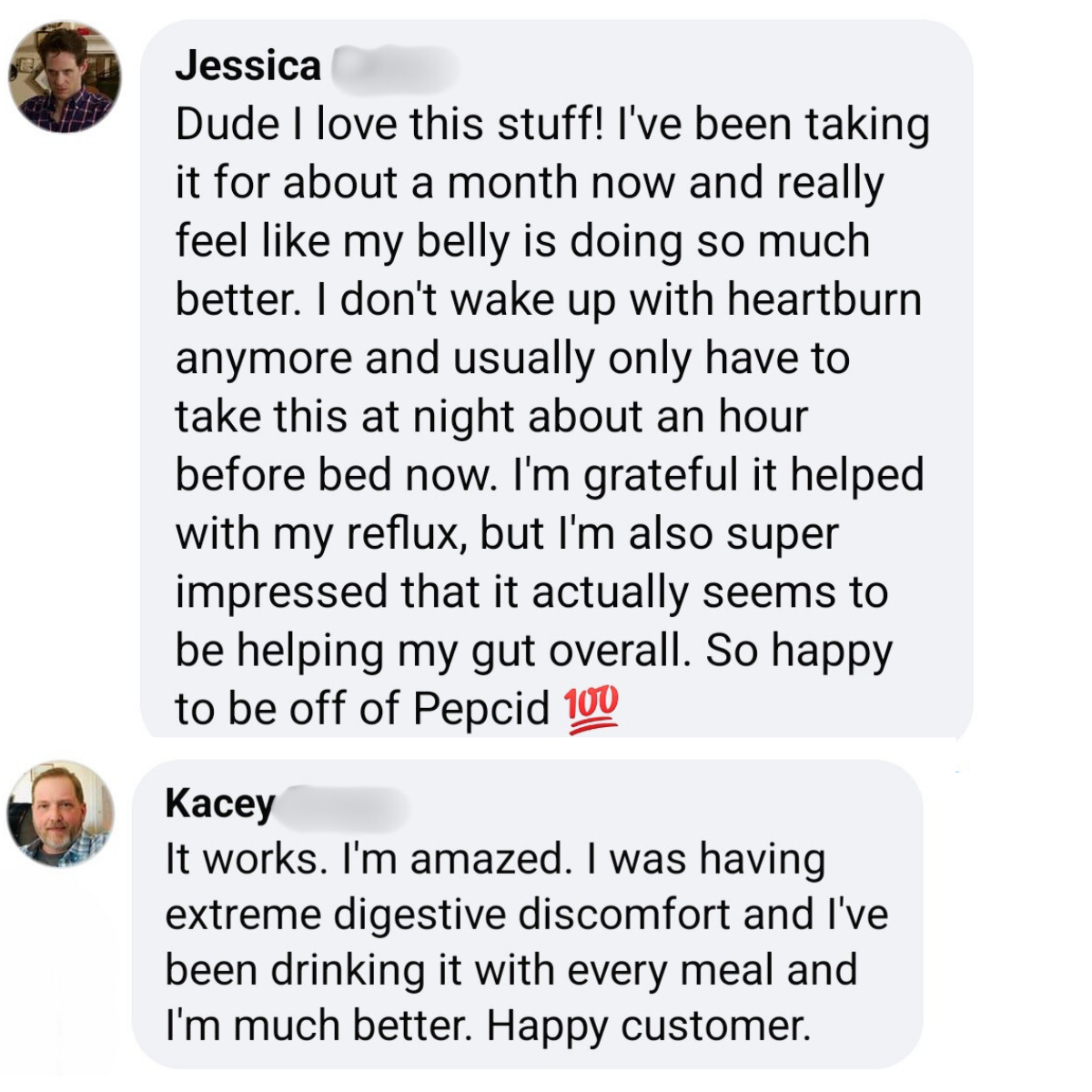Click the word "reflux" in Jessica's comment

(407, 534)
